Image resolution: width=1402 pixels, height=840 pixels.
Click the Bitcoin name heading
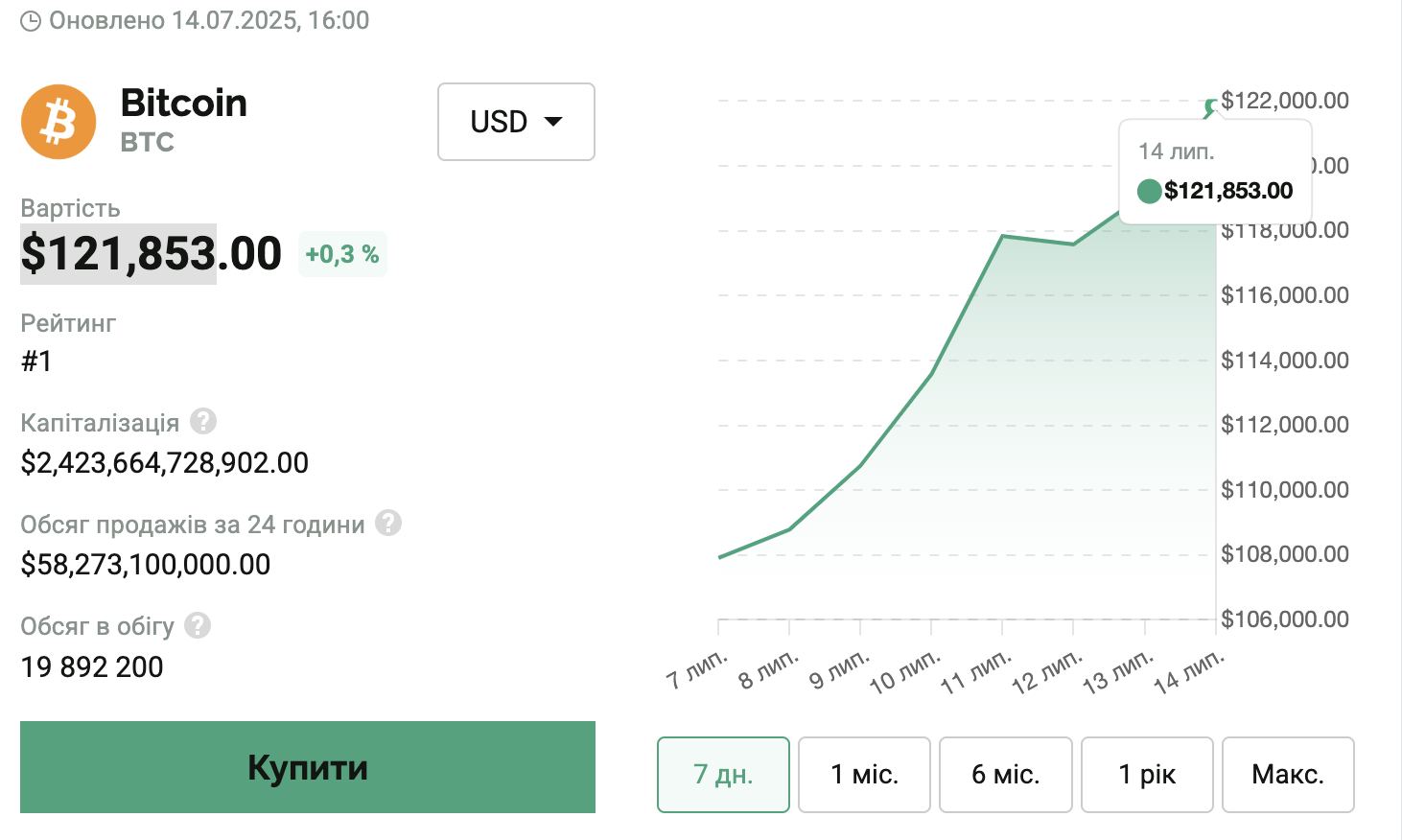[x=184, y=103]
